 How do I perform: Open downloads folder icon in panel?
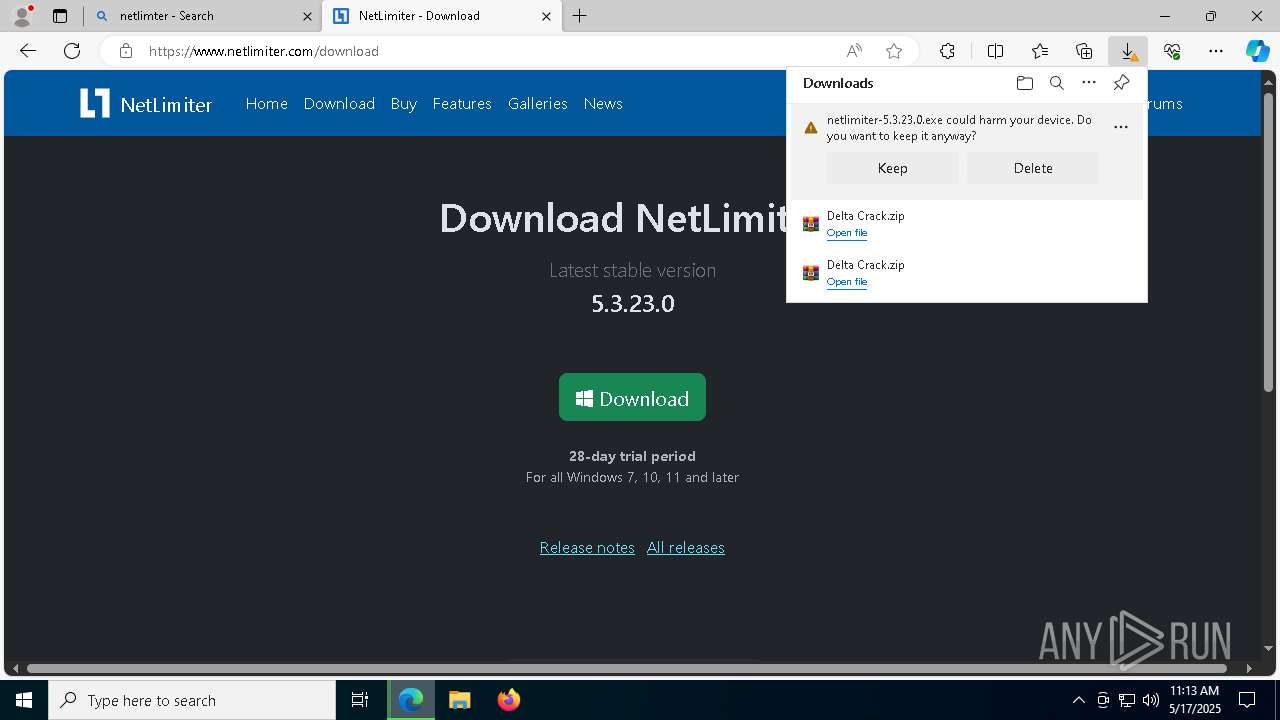pyautogui.click(x=1024, y=83)
